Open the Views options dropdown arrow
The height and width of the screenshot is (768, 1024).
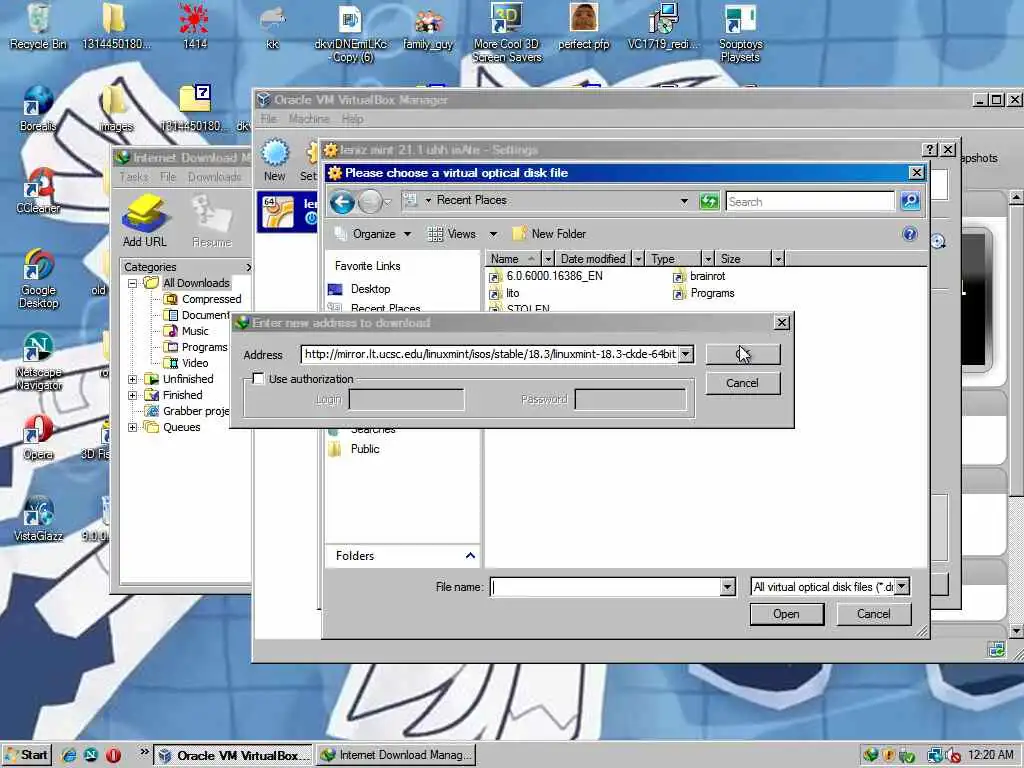[x=493, y=234]
